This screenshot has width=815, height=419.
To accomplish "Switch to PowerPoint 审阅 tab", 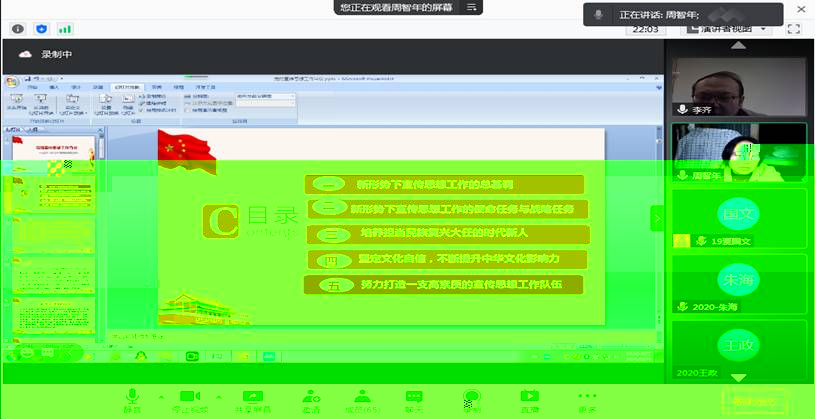I will (x=156, y=87).
